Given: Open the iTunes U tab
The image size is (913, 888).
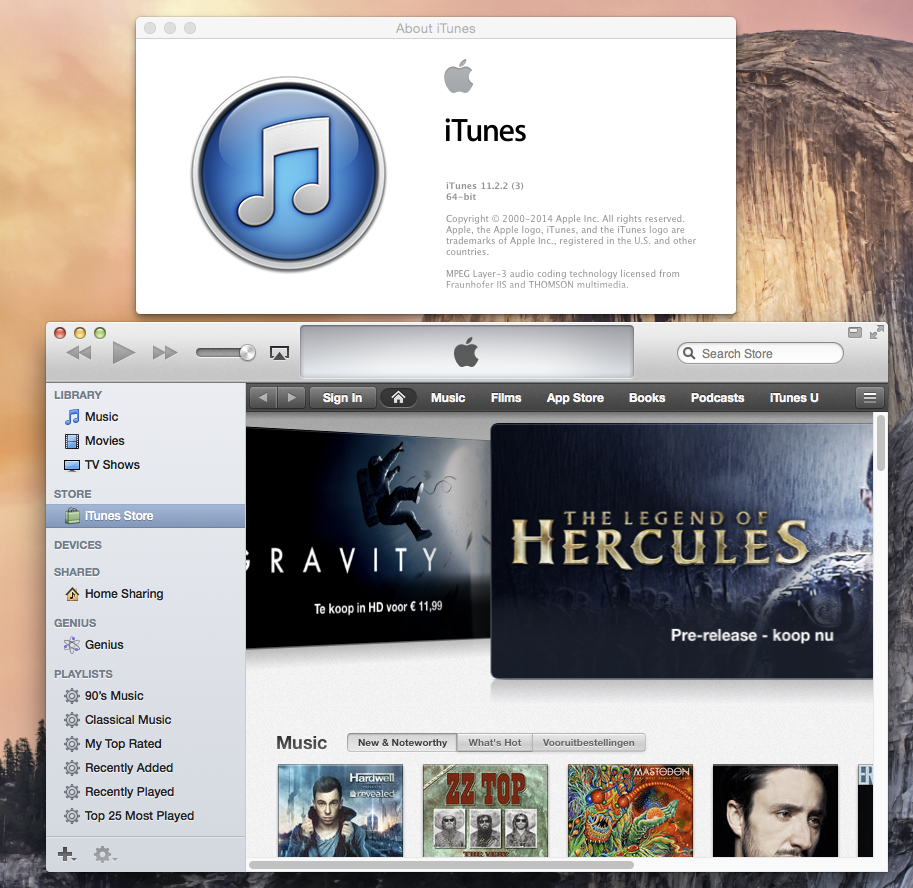Looking at the screenshot, I should tap(794, 398).
